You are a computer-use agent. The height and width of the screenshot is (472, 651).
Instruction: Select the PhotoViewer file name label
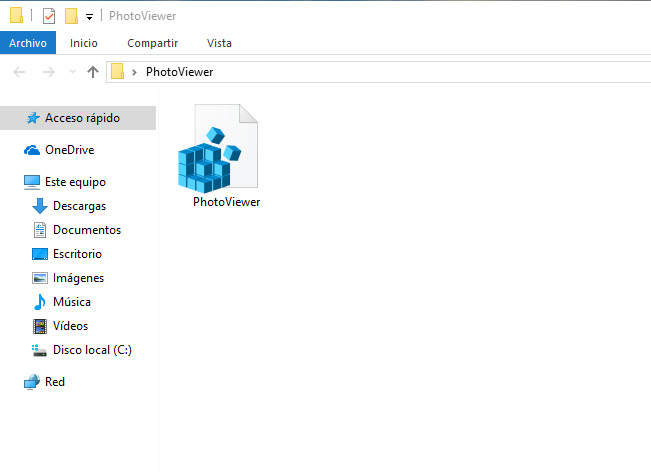pos(226,202)
